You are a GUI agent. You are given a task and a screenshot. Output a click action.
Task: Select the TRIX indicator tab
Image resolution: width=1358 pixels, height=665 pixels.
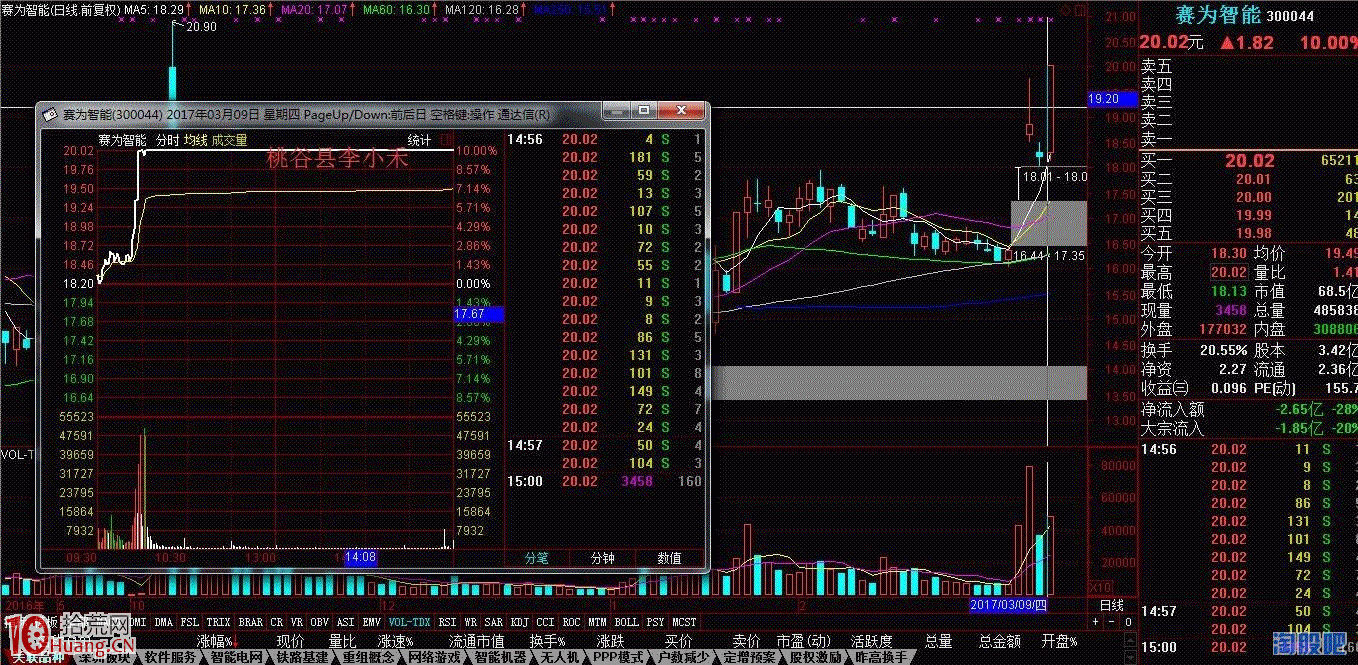click(218, 622)
